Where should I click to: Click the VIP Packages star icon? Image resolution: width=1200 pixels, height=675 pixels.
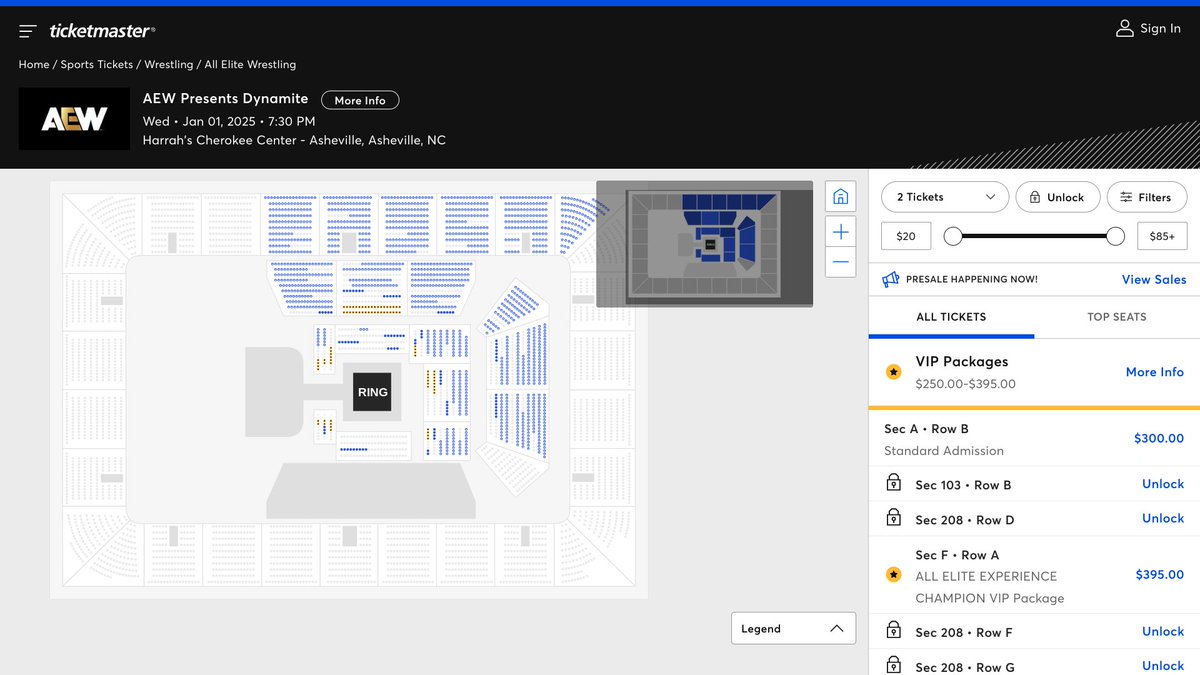[x=893, y=372]
